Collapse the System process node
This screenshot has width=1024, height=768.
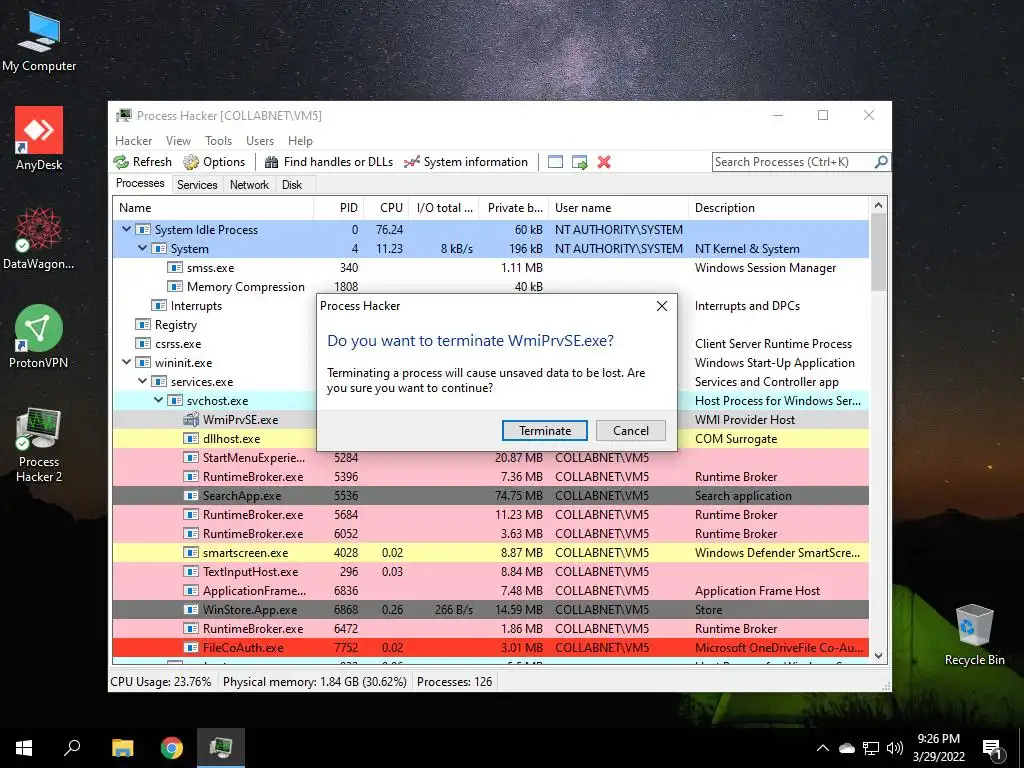[142, 248]
